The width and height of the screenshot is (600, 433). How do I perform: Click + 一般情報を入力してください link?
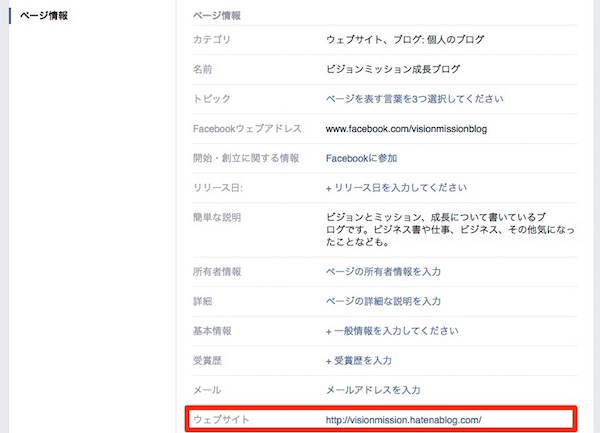[x=392, y=331]
